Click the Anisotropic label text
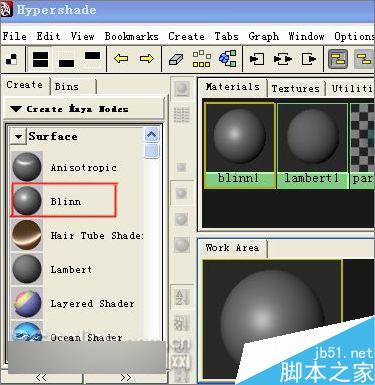Image resolution: width=375 pixels, height=385 pixels. pyautogui.click(x=83, y=167)
